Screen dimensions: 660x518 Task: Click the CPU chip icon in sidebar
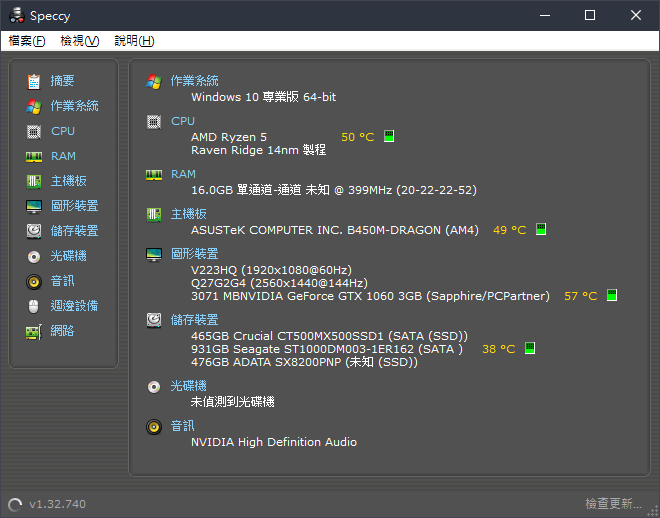pos(34,132)
